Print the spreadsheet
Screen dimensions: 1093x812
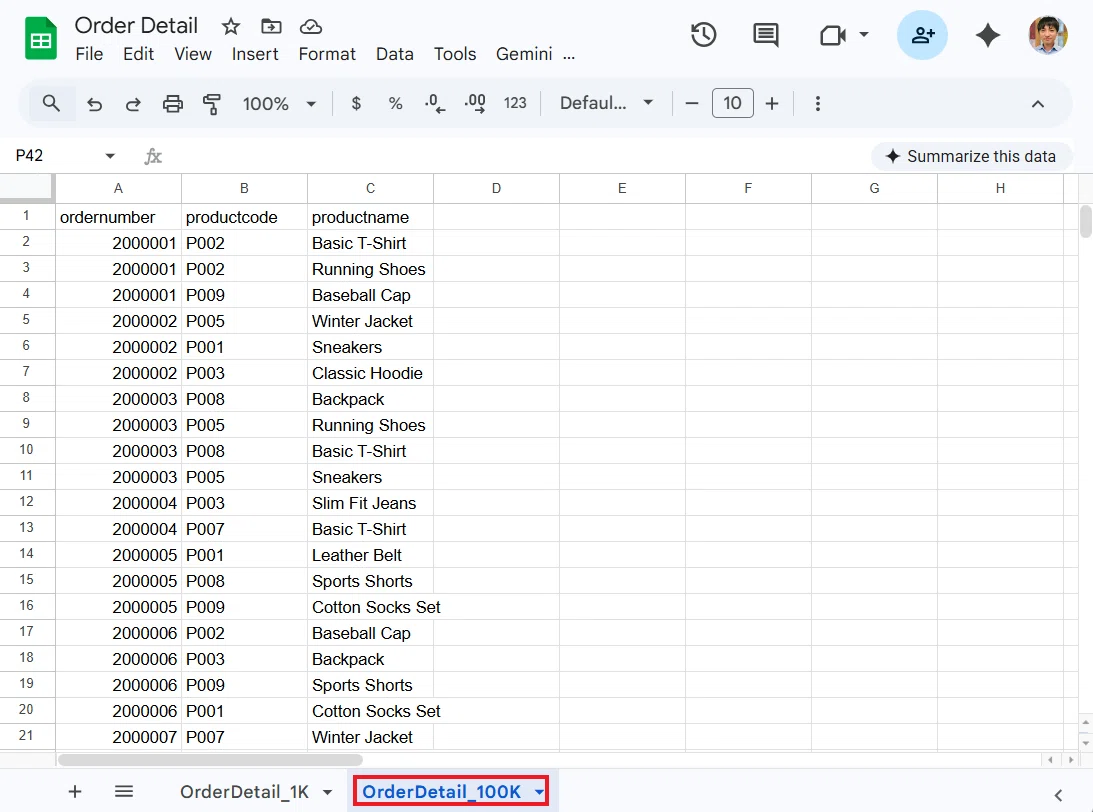tap(173, 104)
